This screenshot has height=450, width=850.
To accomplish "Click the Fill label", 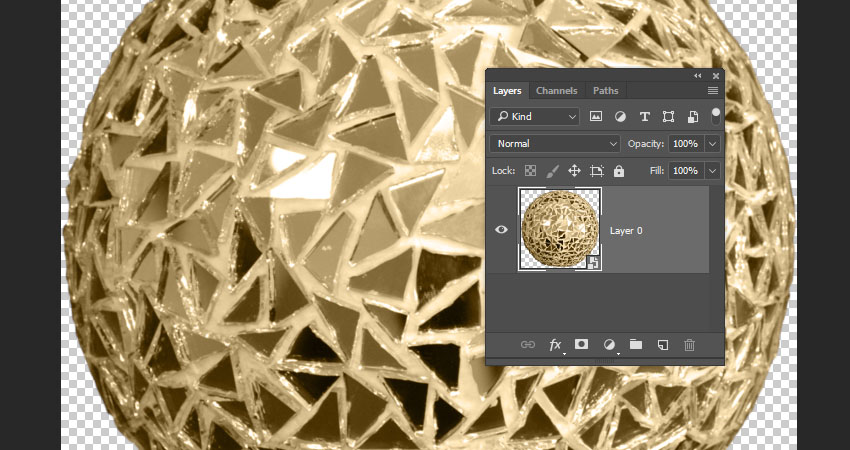I will [x=656, y=171].
